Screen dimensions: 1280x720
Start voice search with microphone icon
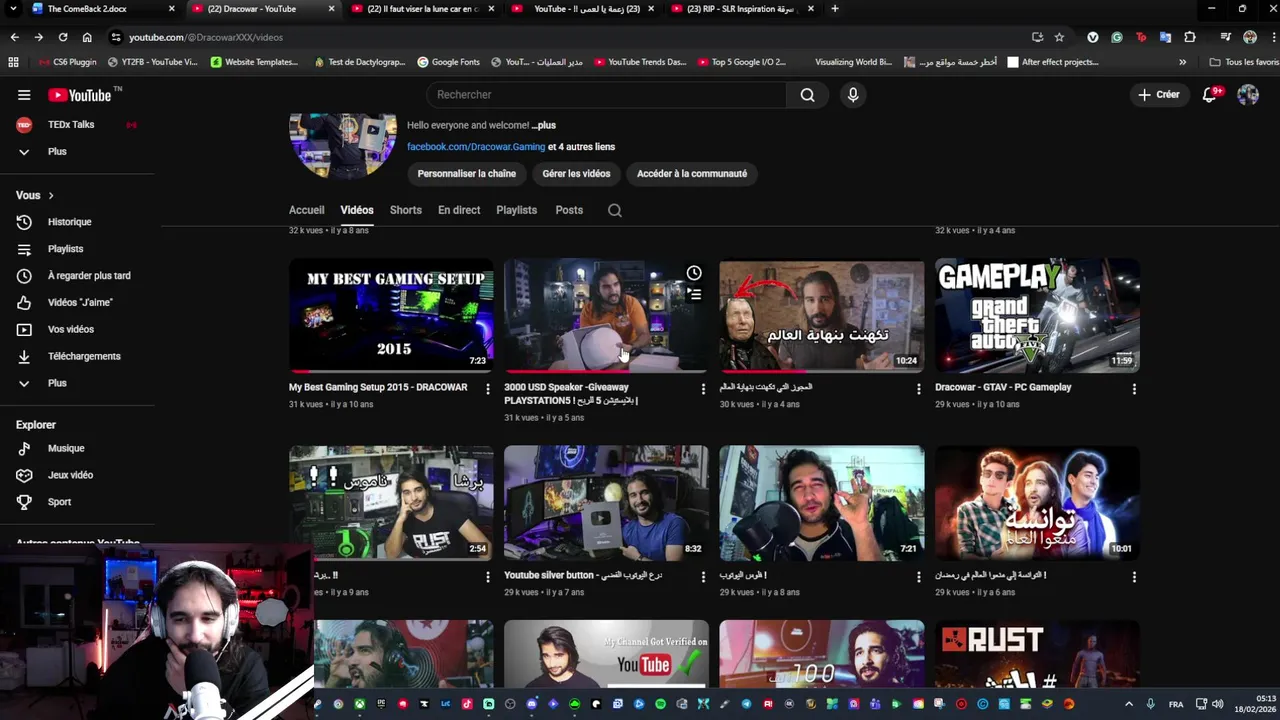[853, 95]
